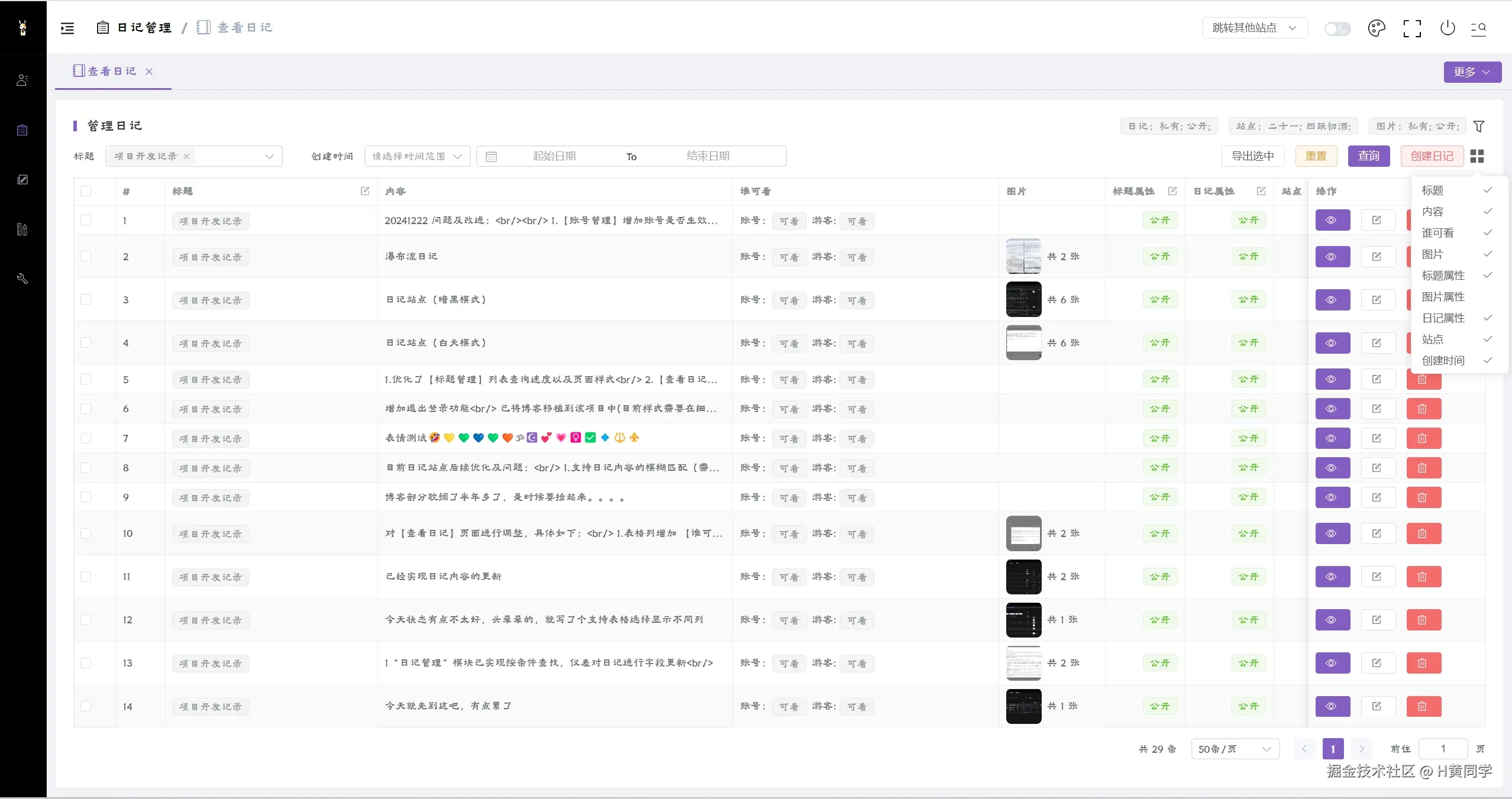Collapse the sidebar with the menu fold icon
Viewport: 1512px width, 799px height.
point(67,28)
